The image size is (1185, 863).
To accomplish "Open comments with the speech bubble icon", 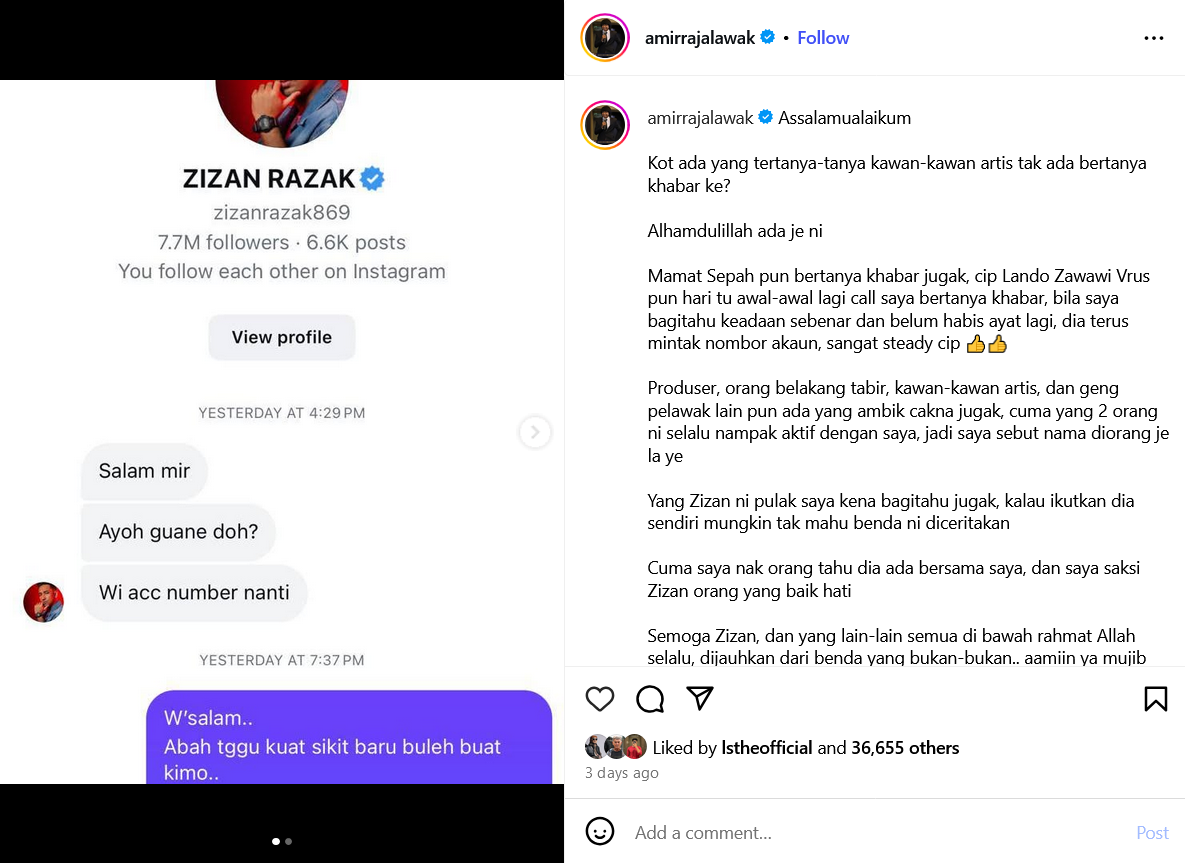I will coord(650,699).
